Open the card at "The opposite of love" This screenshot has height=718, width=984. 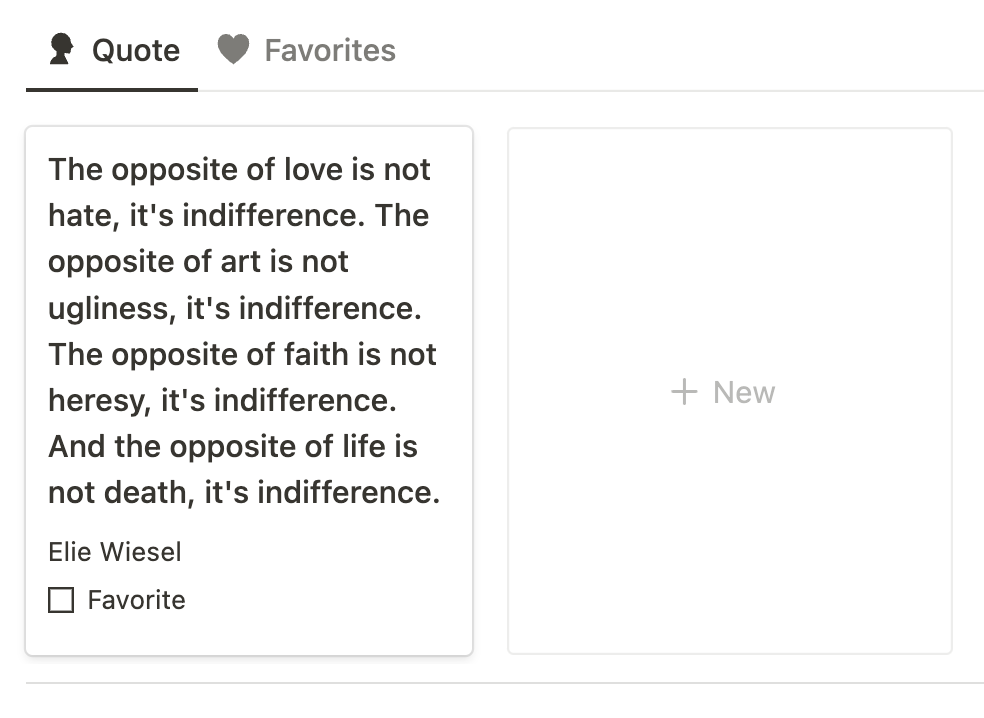coord(239,169)
